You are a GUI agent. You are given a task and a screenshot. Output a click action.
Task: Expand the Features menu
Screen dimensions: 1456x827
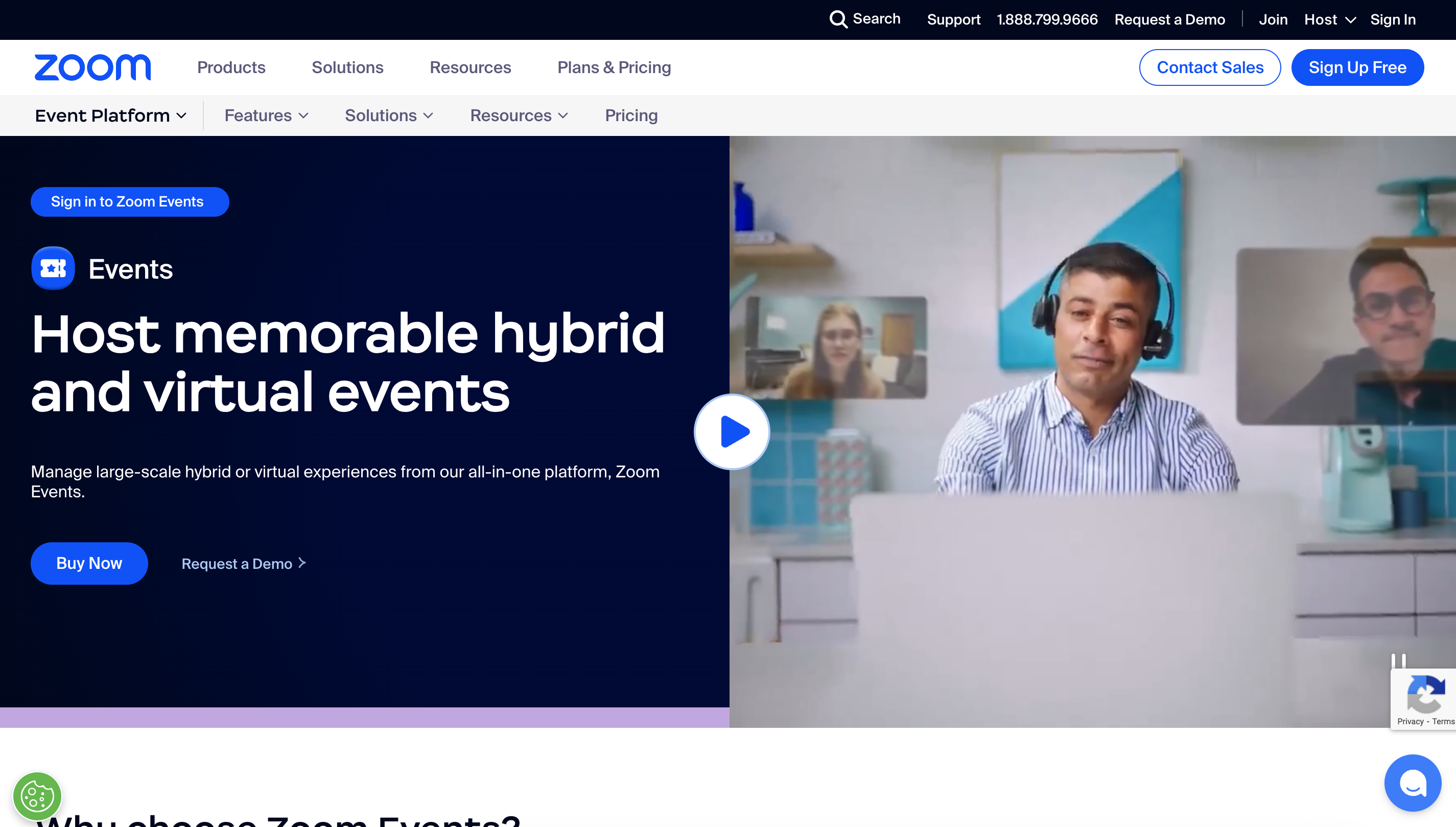click(x=266, y=116)
